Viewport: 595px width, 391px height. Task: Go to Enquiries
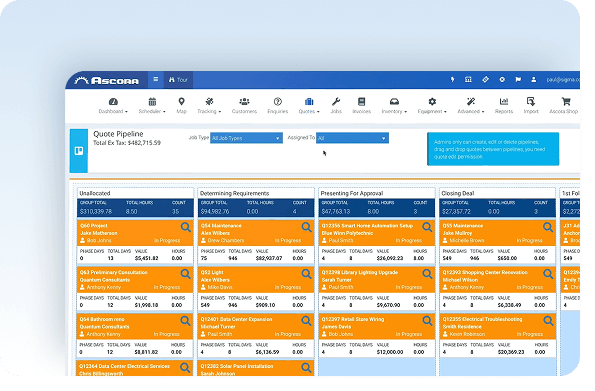pos(278,106)
